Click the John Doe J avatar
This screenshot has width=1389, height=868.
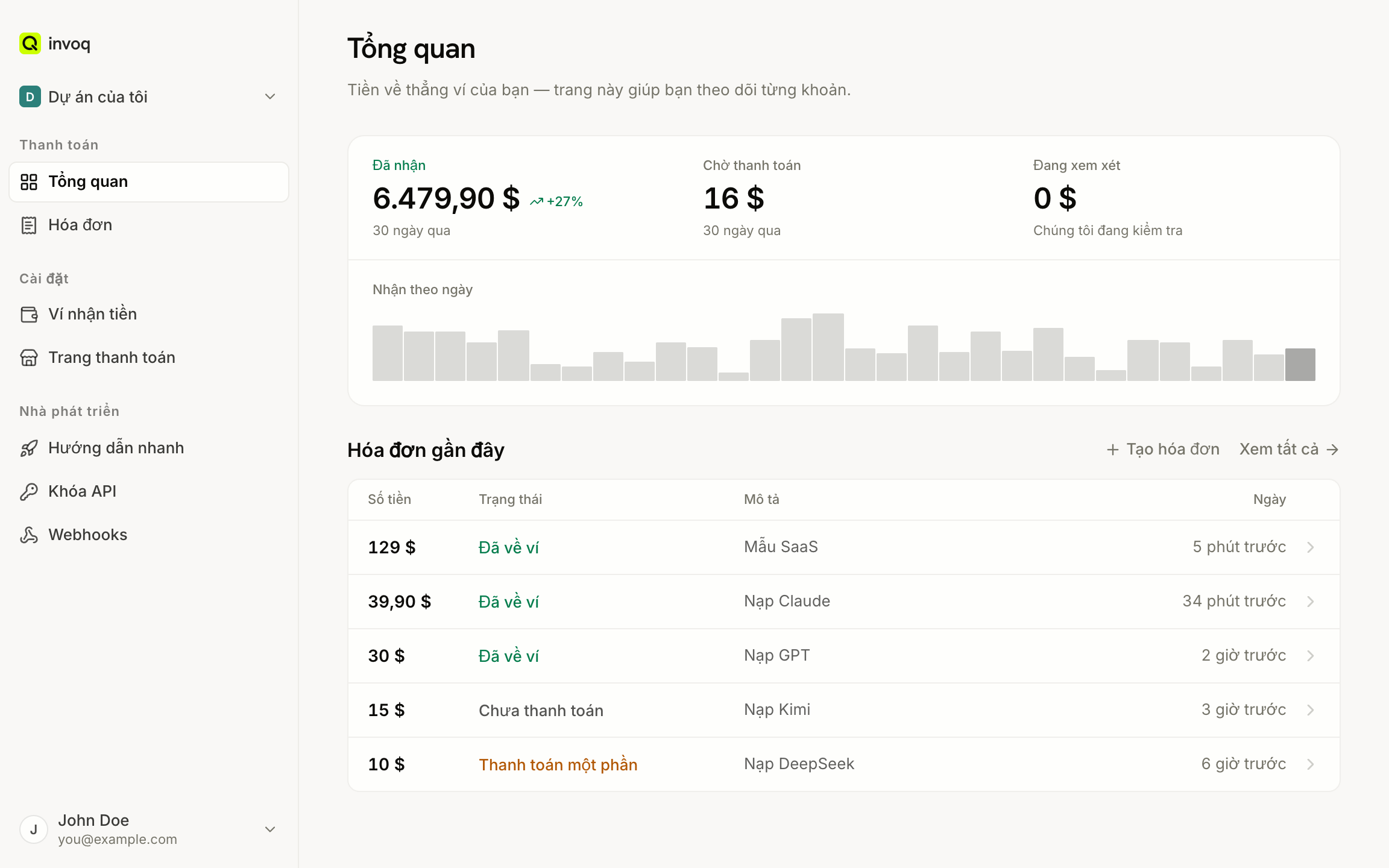(34, 829)
